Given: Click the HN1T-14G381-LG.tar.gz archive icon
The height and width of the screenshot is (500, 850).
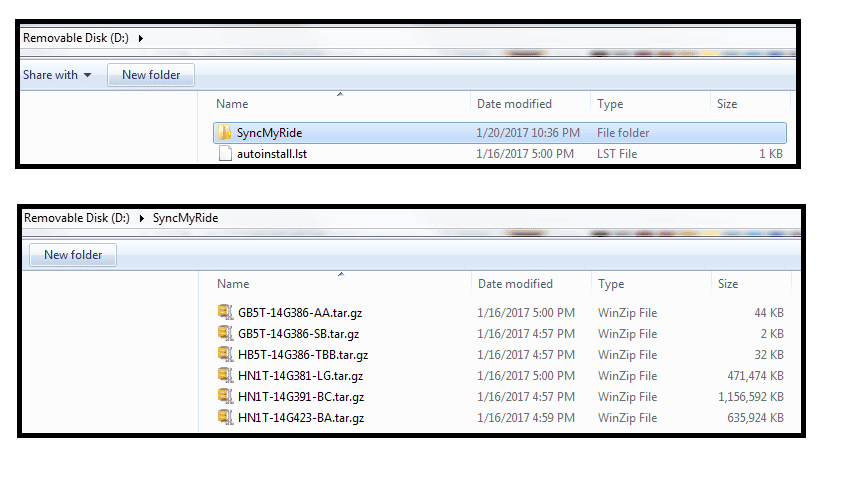Looking at the screenshot, I should pos(226,375).
